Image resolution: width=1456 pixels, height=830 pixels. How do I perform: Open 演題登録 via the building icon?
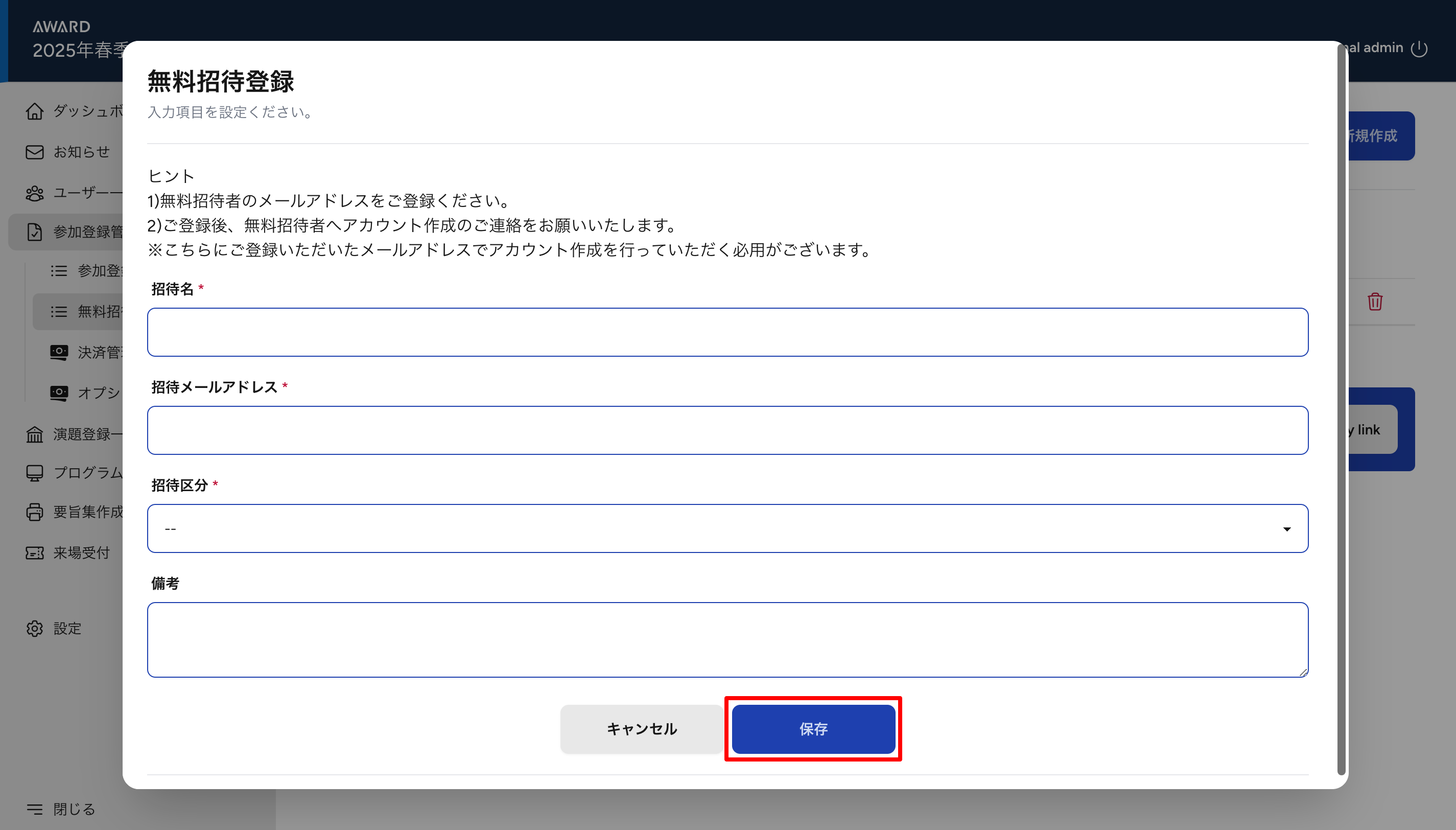point(34,434)
